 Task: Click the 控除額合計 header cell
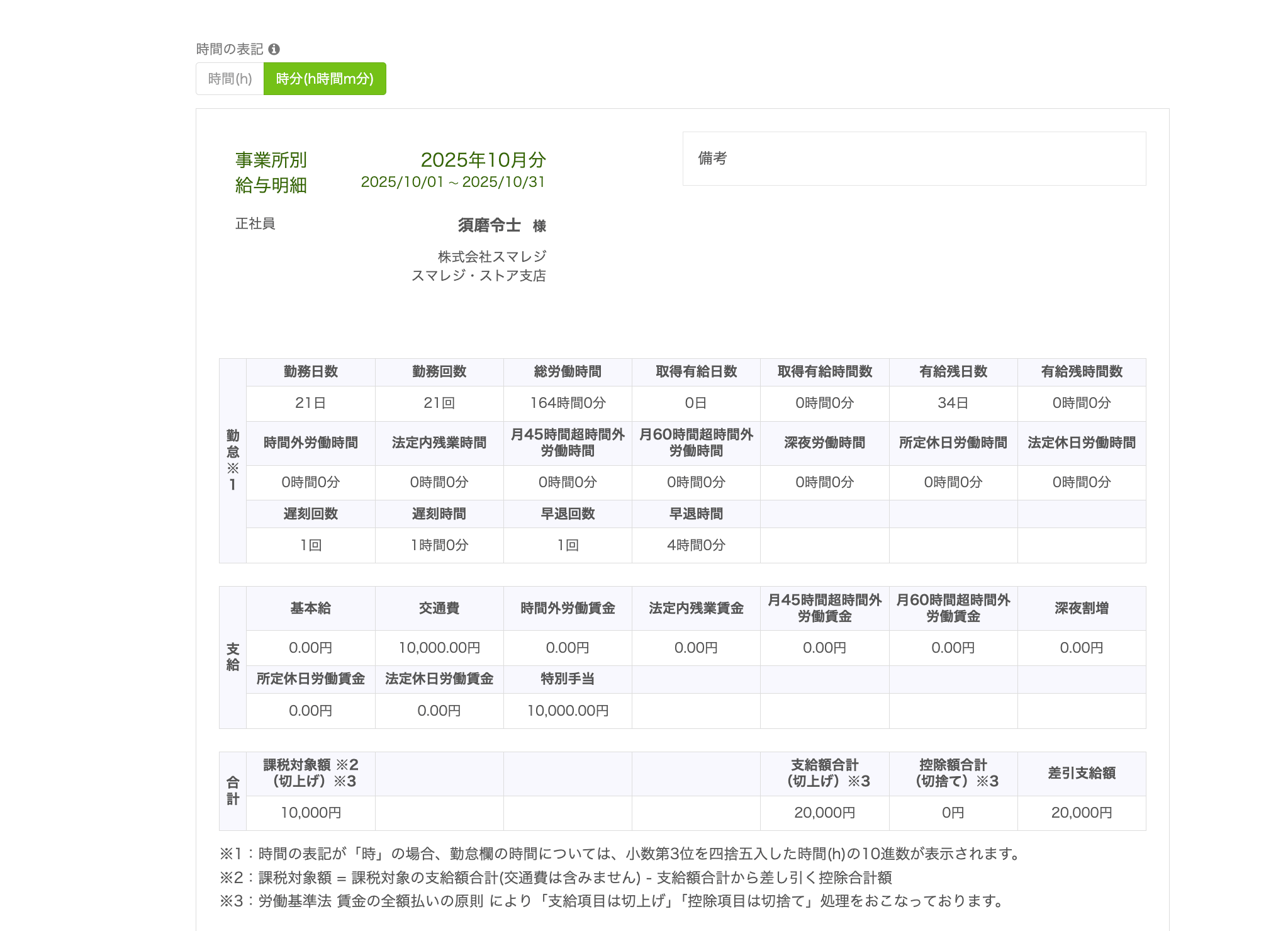pos(953,774)
